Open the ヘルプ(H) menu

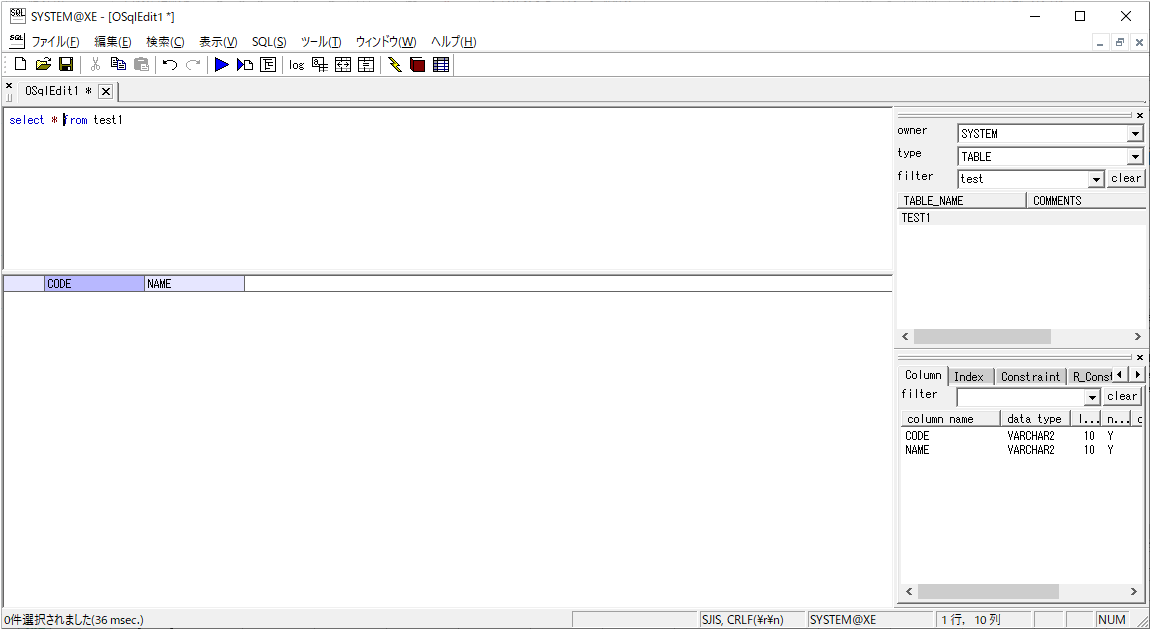tap(453, 42)
